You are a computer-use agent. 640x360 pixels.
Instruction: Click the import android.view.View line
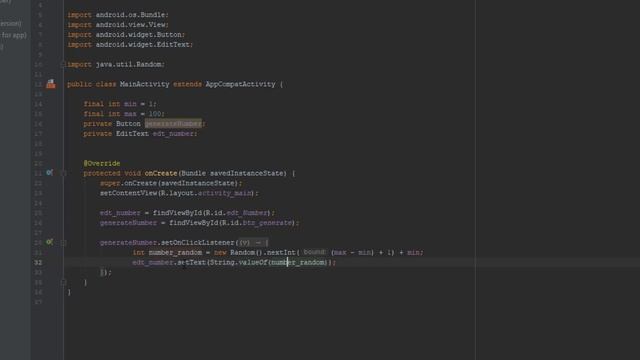pyautogui.click(x=118, y=24)
